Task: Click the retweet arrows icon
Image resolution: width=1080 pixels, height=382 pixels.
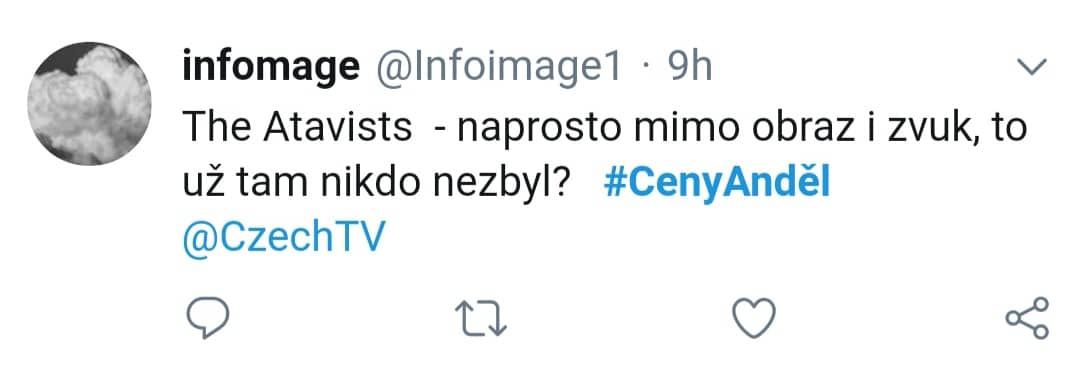Action: [x=481, y=320]
